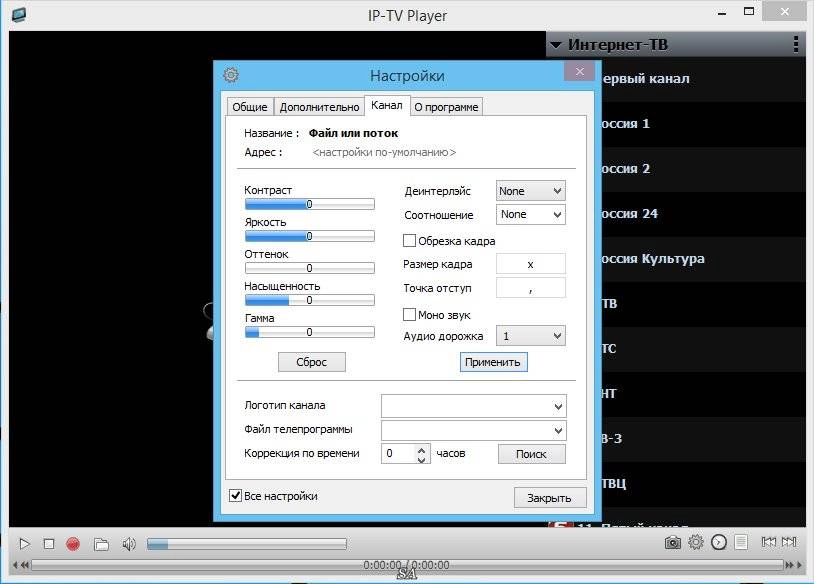This screenshot has height=584, width=814.
Task: Open the channel list three-dot menu
Action: pos(796,44)
